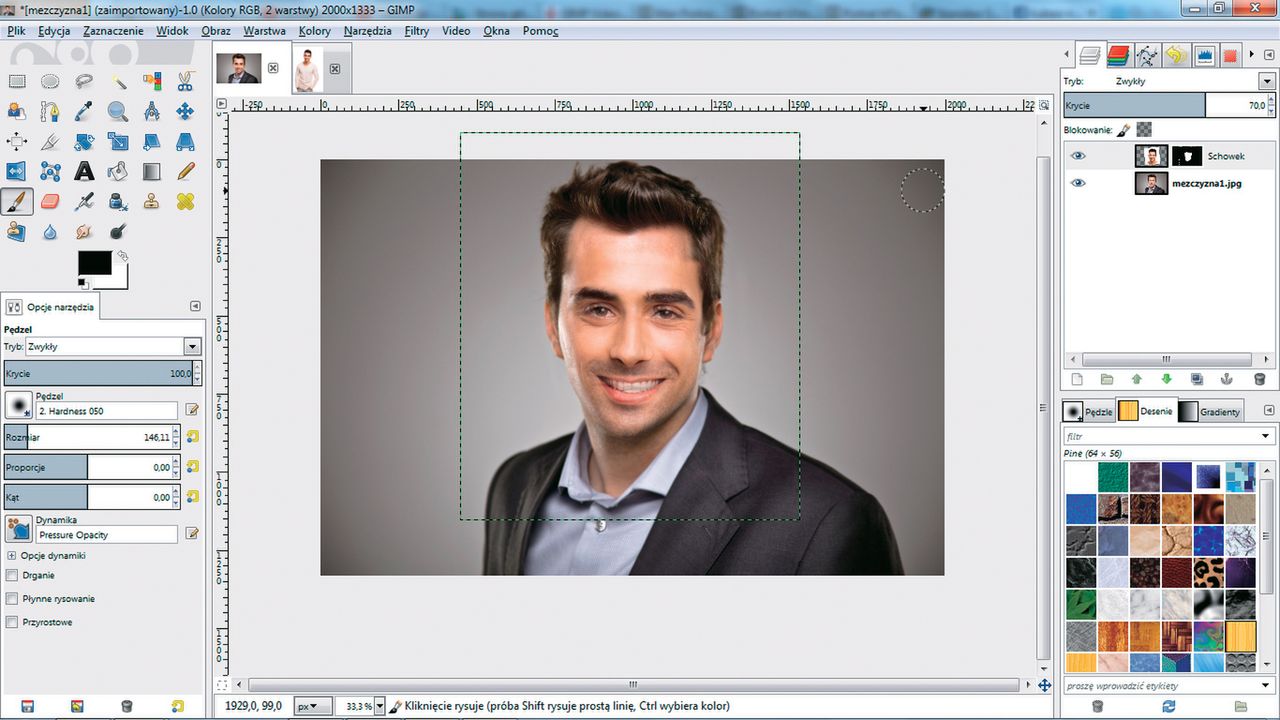Adjust layer Krycie opacity slider
The image size is (1280, 720).
1168,105
